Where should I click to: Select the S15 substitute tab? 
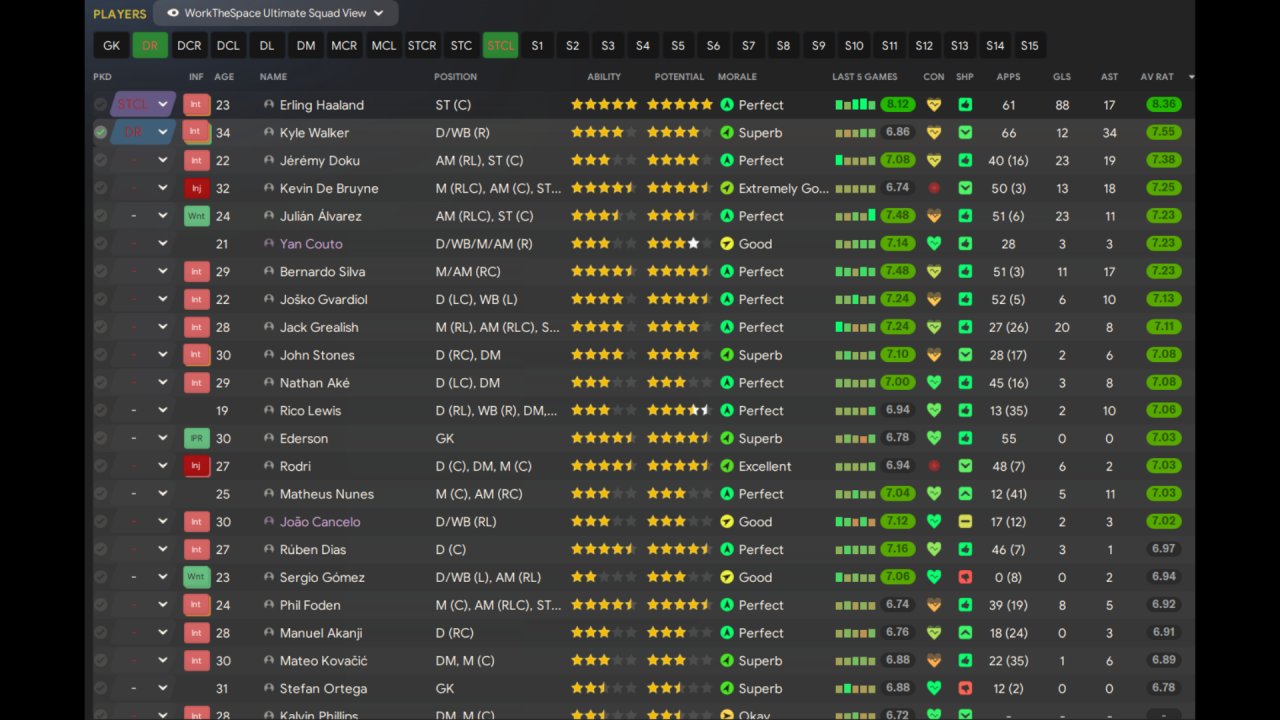pyautogui.click(x=1030, y=45)
